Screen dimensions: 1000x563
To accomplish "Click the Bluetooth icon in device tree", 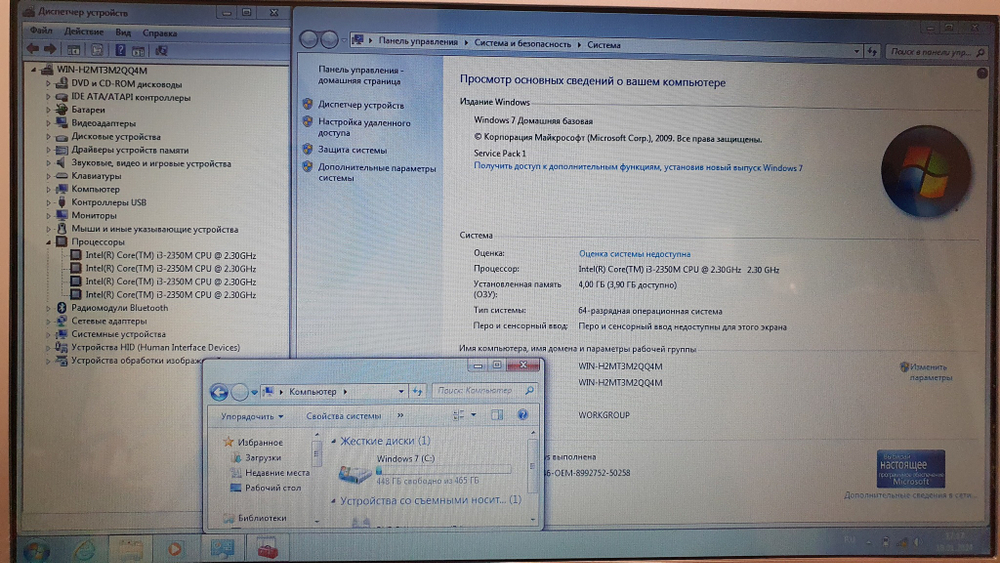I will pyautogui.click(x=61, y=307).
